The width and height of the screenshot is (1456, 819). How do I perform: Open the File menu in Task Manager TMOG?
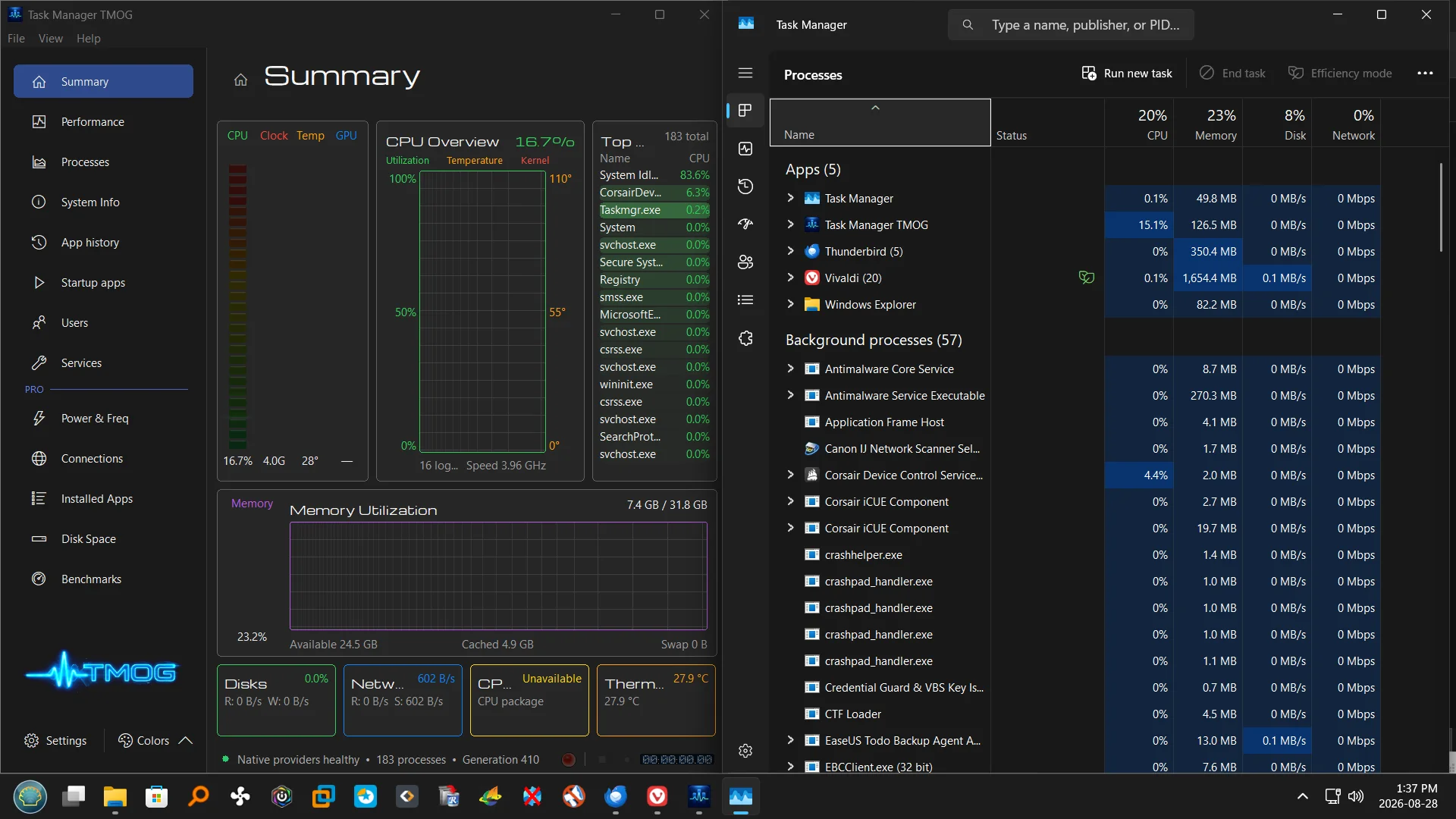tap(16, 38)
